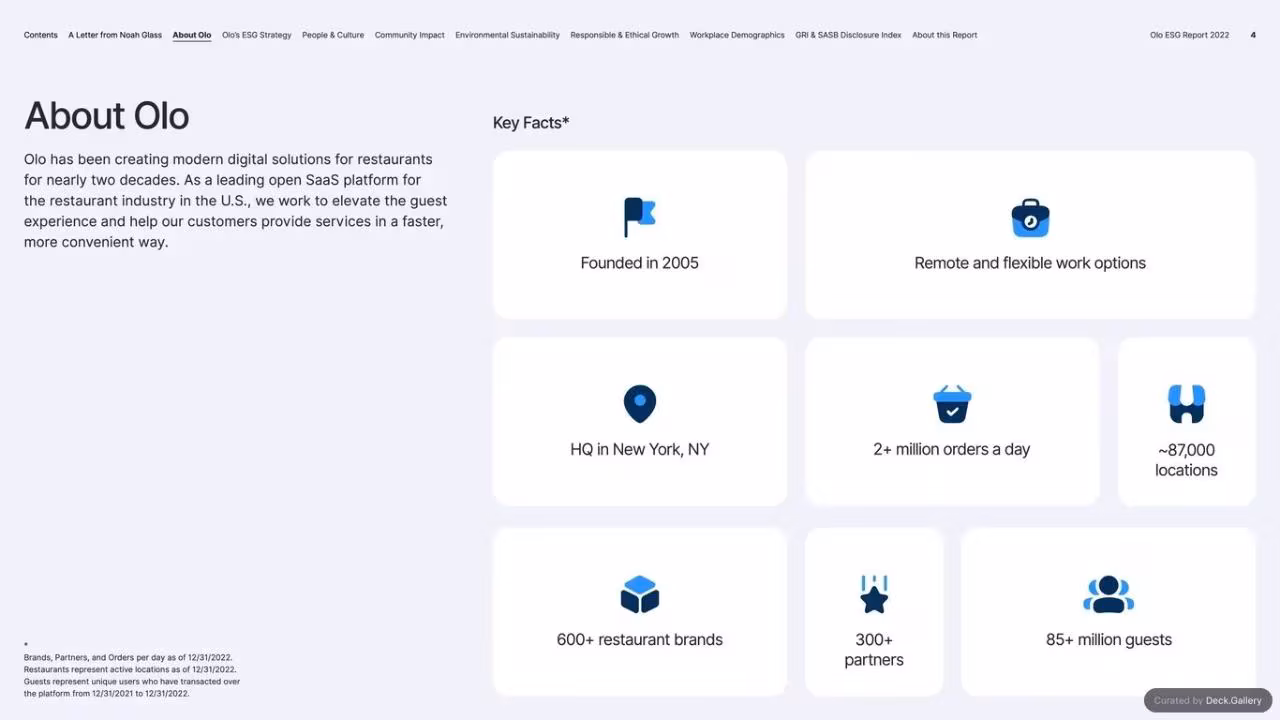This screenshot has height=720, width=1280.
Task: Click HQ in New York, NY text
Action: (640, 449)
